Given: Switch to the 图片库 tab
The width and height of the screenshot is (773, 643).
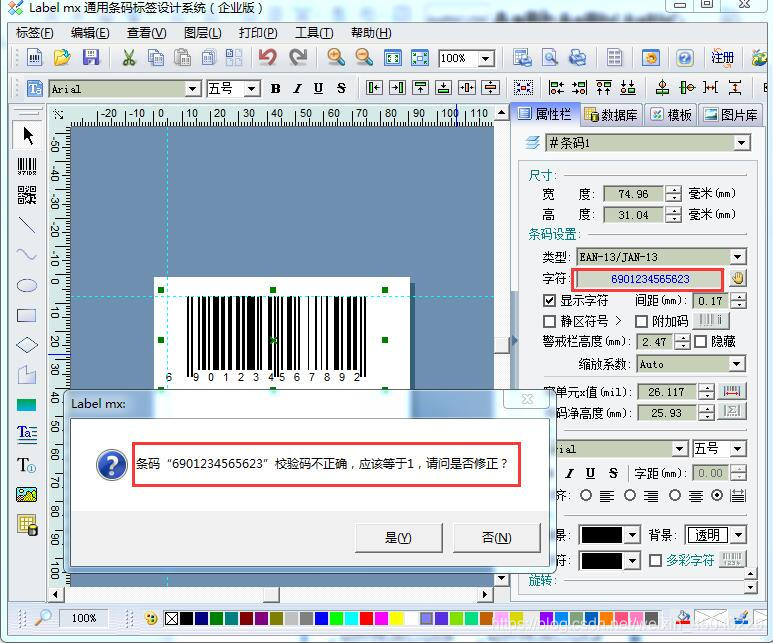Looking at the screenshot, I should coord(731,115).
